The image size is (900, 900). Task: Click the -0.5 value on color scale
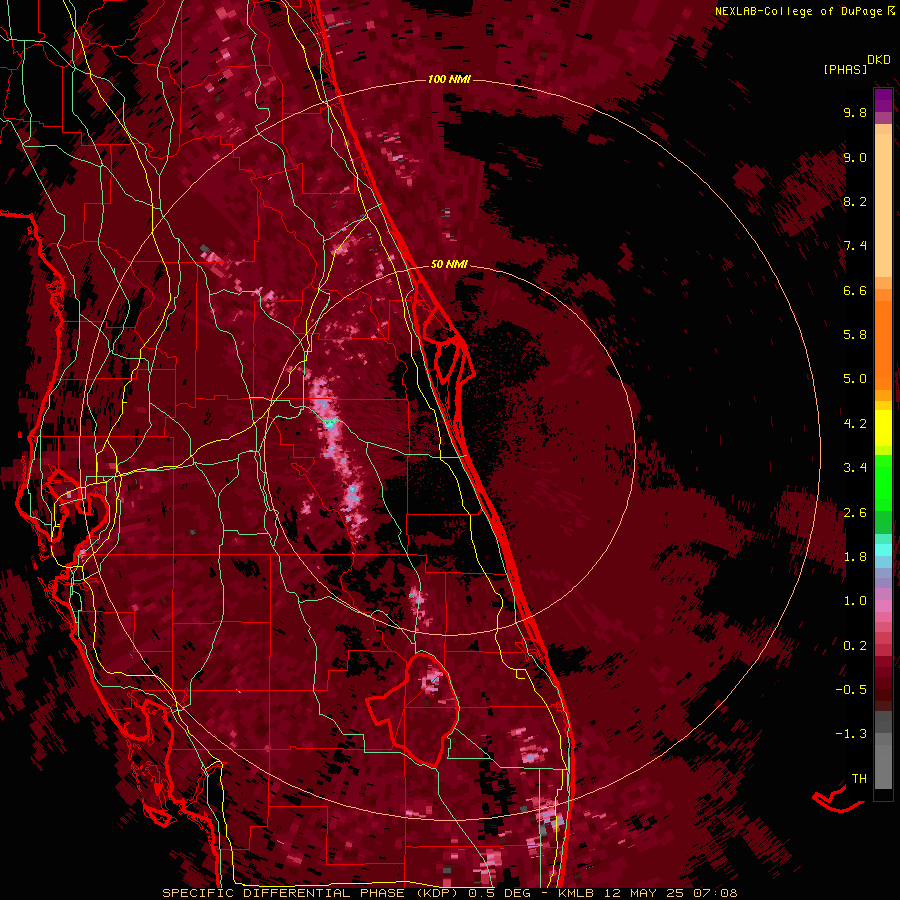(851, 690)
